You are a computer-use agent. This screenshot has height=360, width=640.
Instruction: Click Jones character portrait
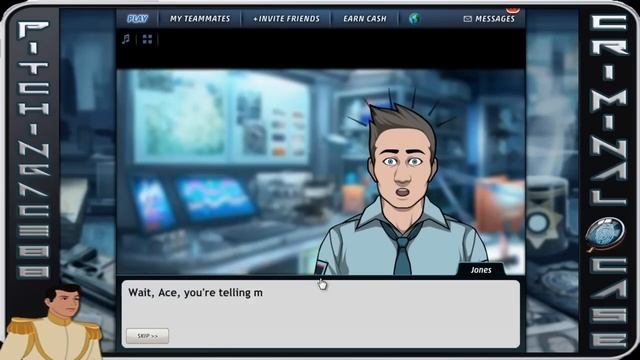(402, 190)
